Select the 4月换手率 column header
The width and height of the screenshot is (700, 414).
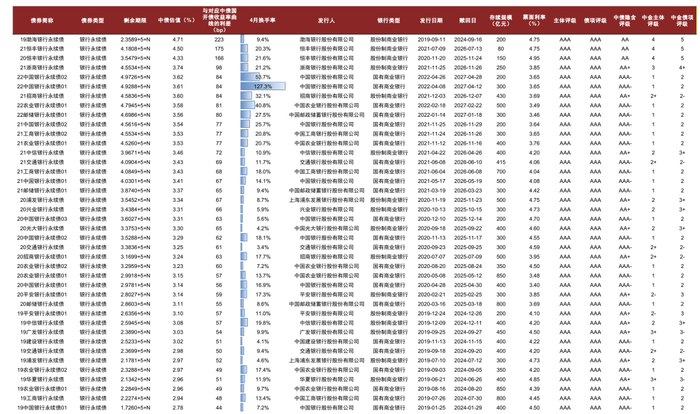262,20
